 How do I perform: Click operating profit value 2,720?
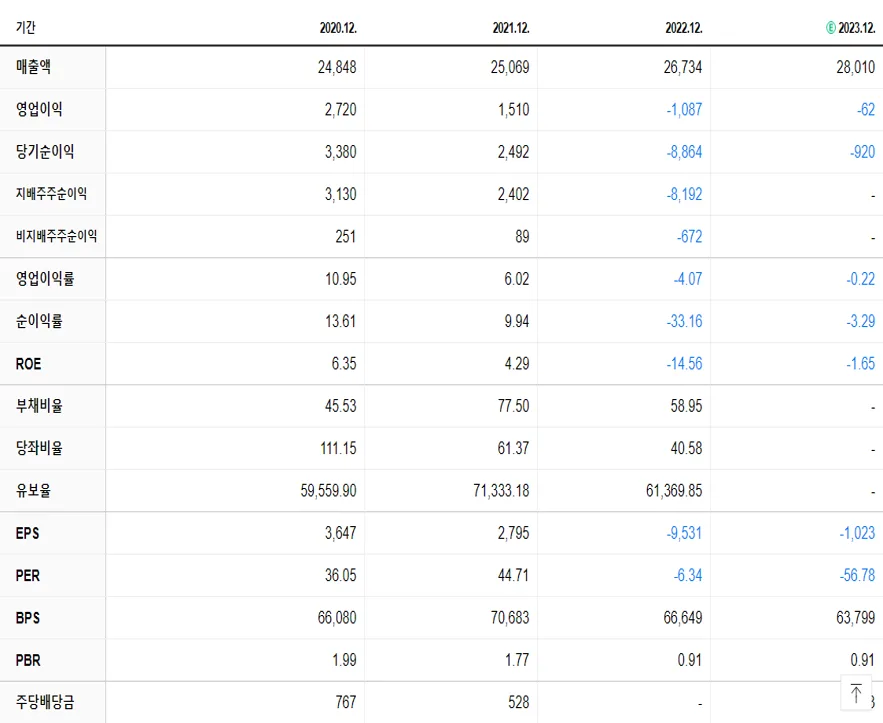pos(340,110)
